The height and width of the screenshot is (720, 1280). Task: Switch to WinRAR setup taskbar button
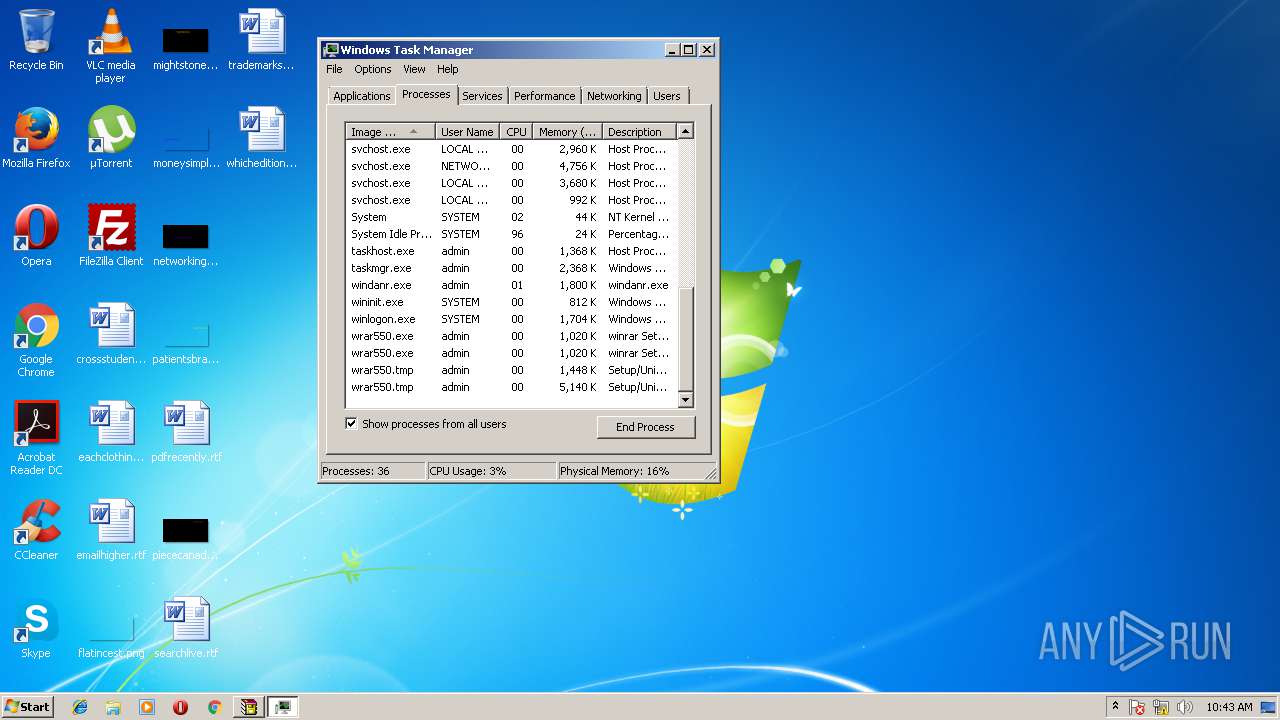click(x=248, y=707)
